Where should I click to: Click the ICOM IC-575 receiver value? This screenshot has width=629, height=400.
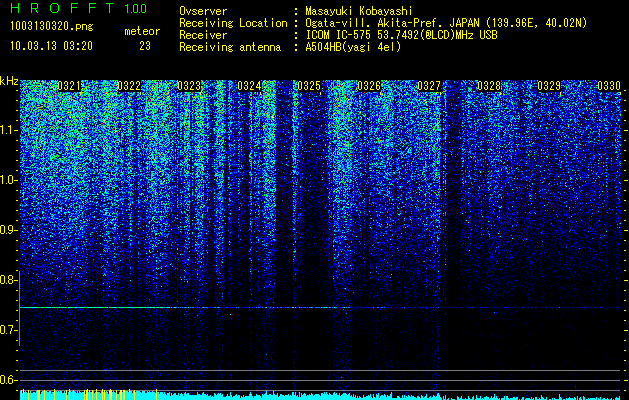click(x=401, y=35)
